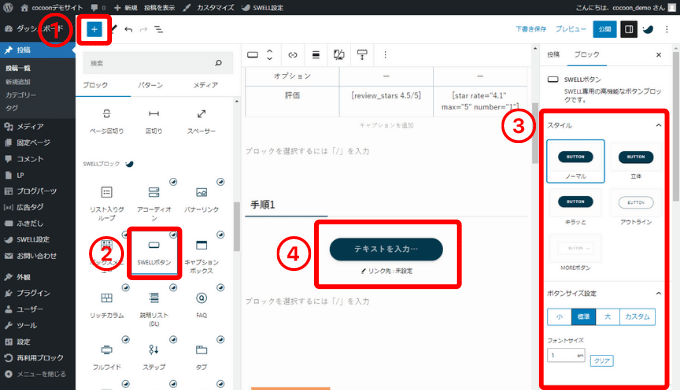This screenshot has height=390, width=680.
Task: Undo the last edit
Action: pyautogui.click(x=128, y=29)
